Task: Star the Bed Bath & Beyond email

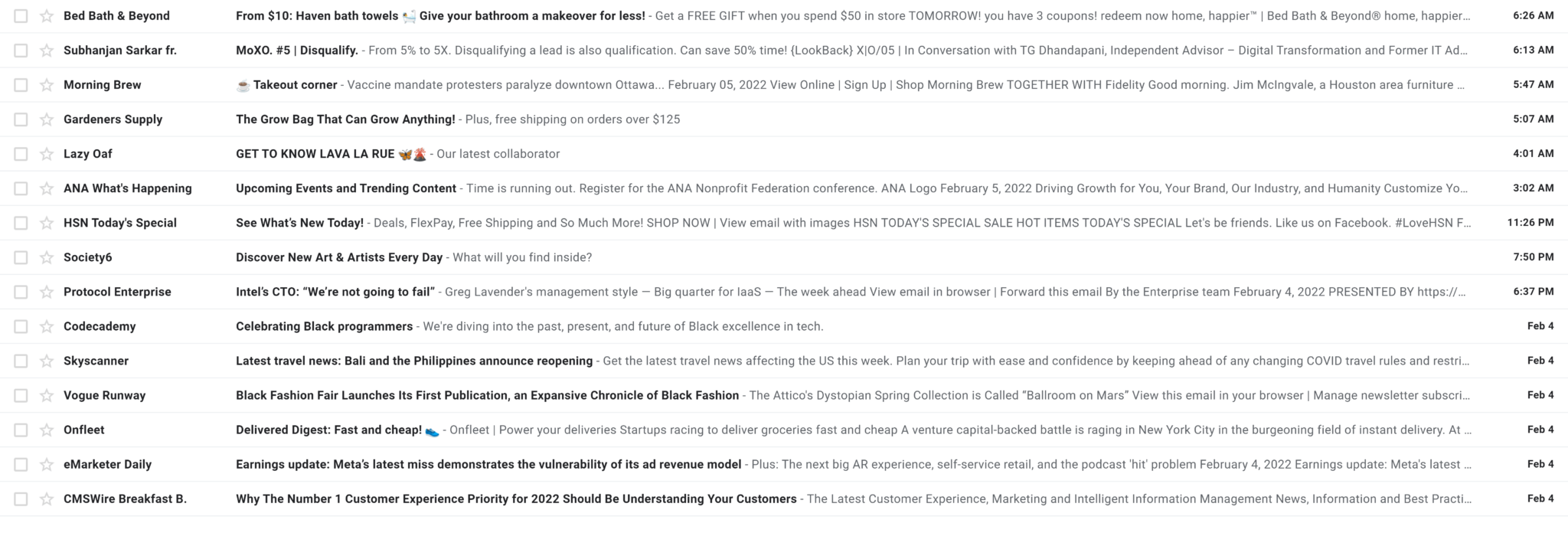Action: [47, 16]
